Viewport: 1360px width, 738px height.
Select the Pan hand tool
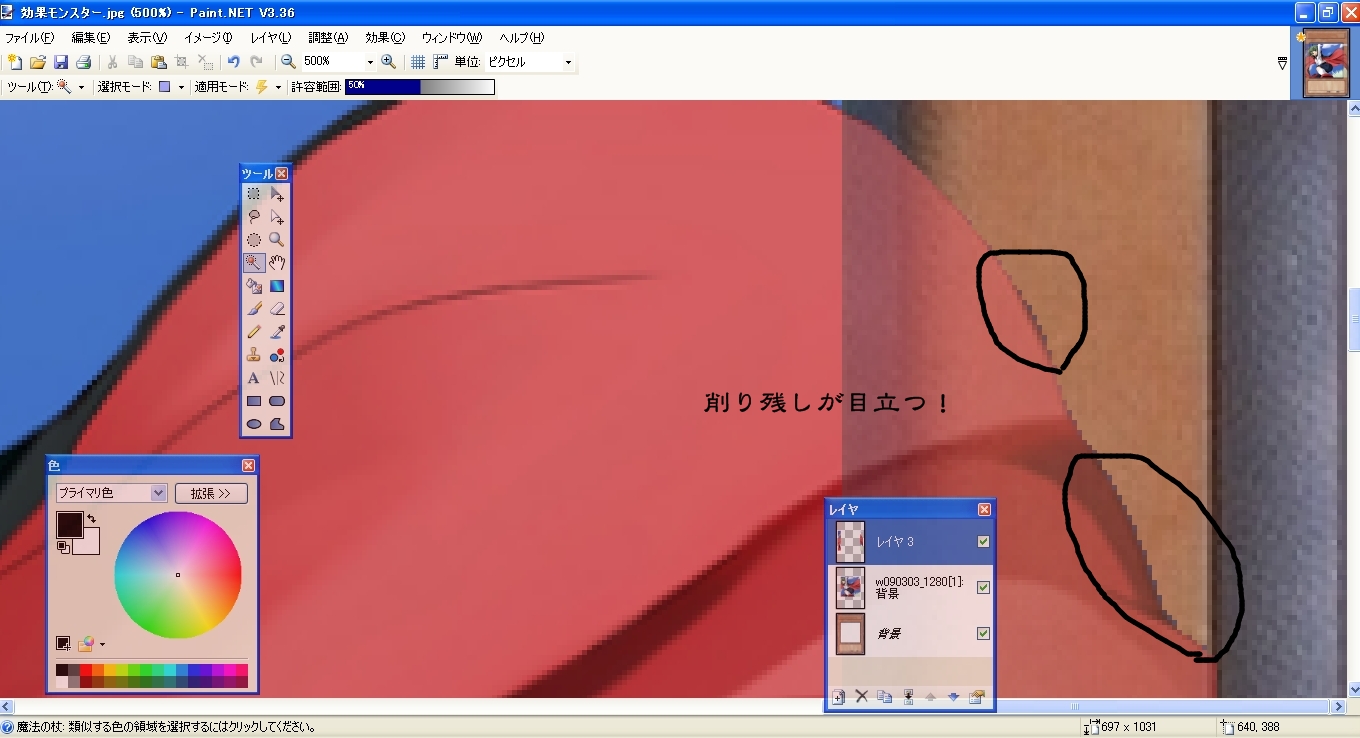[277, 263]
